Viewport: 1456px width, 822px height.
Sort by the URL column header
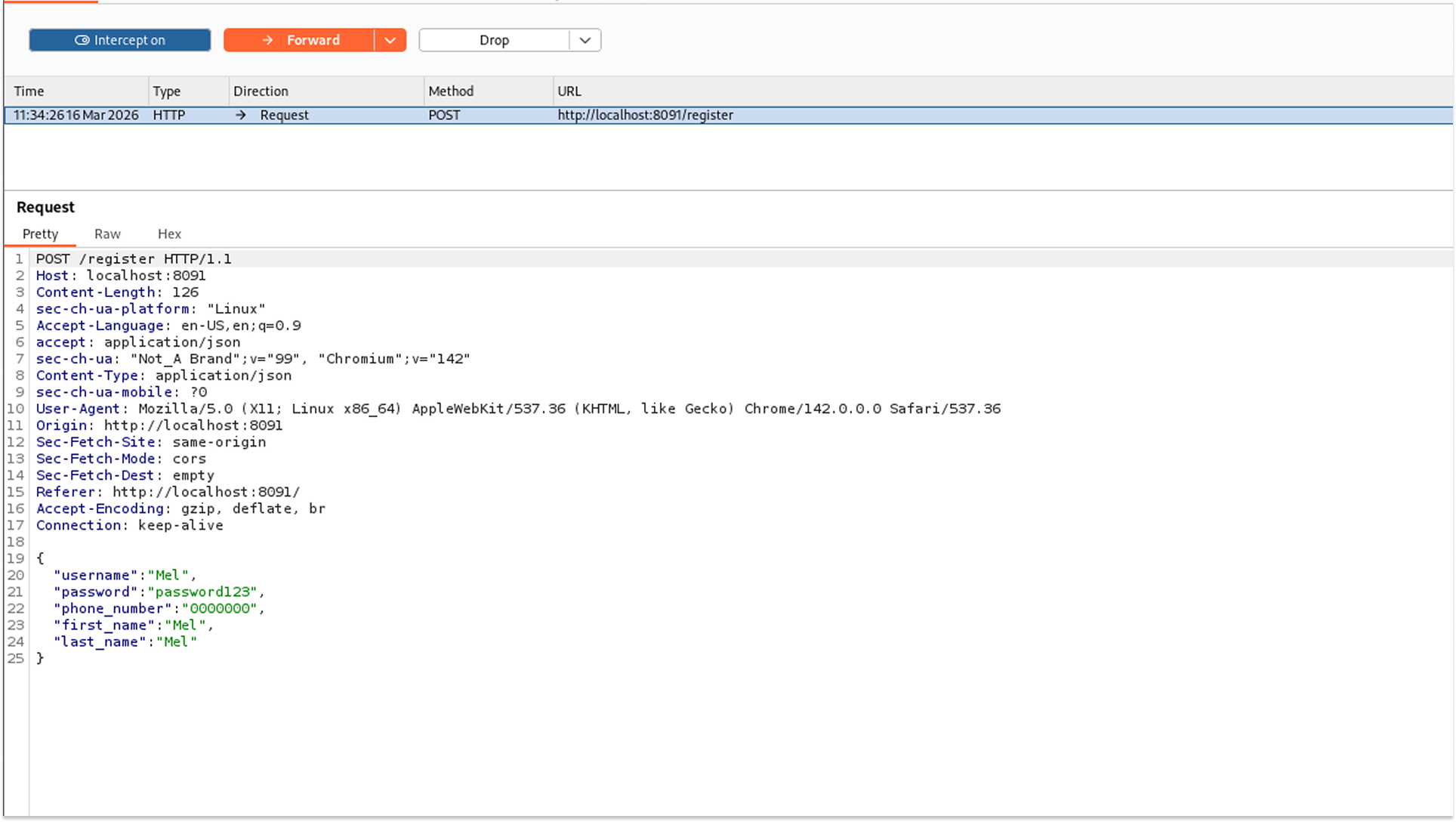point(569,91)
